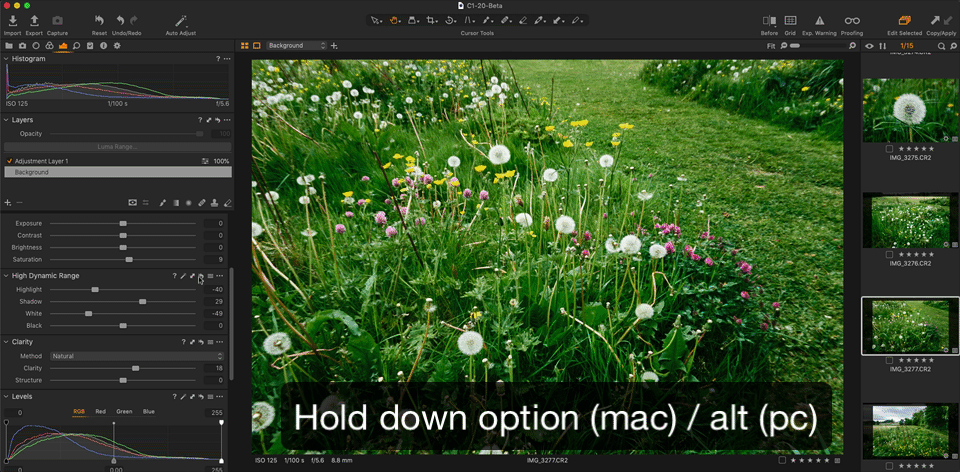Toggle the Exposure Warning
Screen dimensions: 960x472
pos(820,21)
